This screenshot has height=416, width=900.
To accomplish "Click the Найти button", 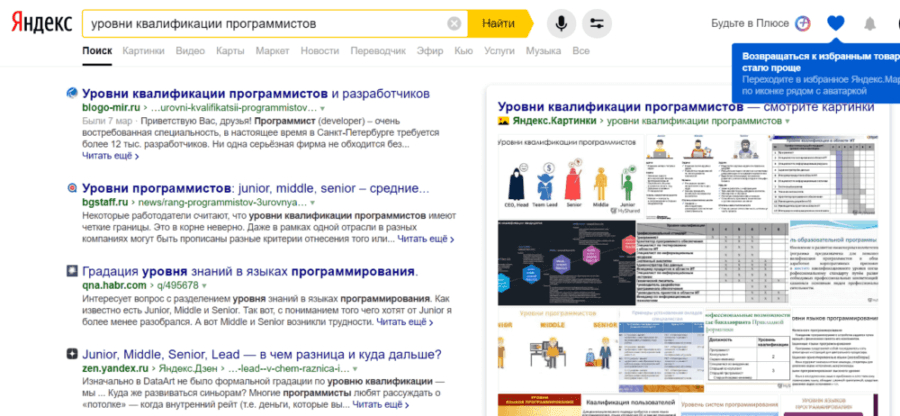I will pos(498,24).
